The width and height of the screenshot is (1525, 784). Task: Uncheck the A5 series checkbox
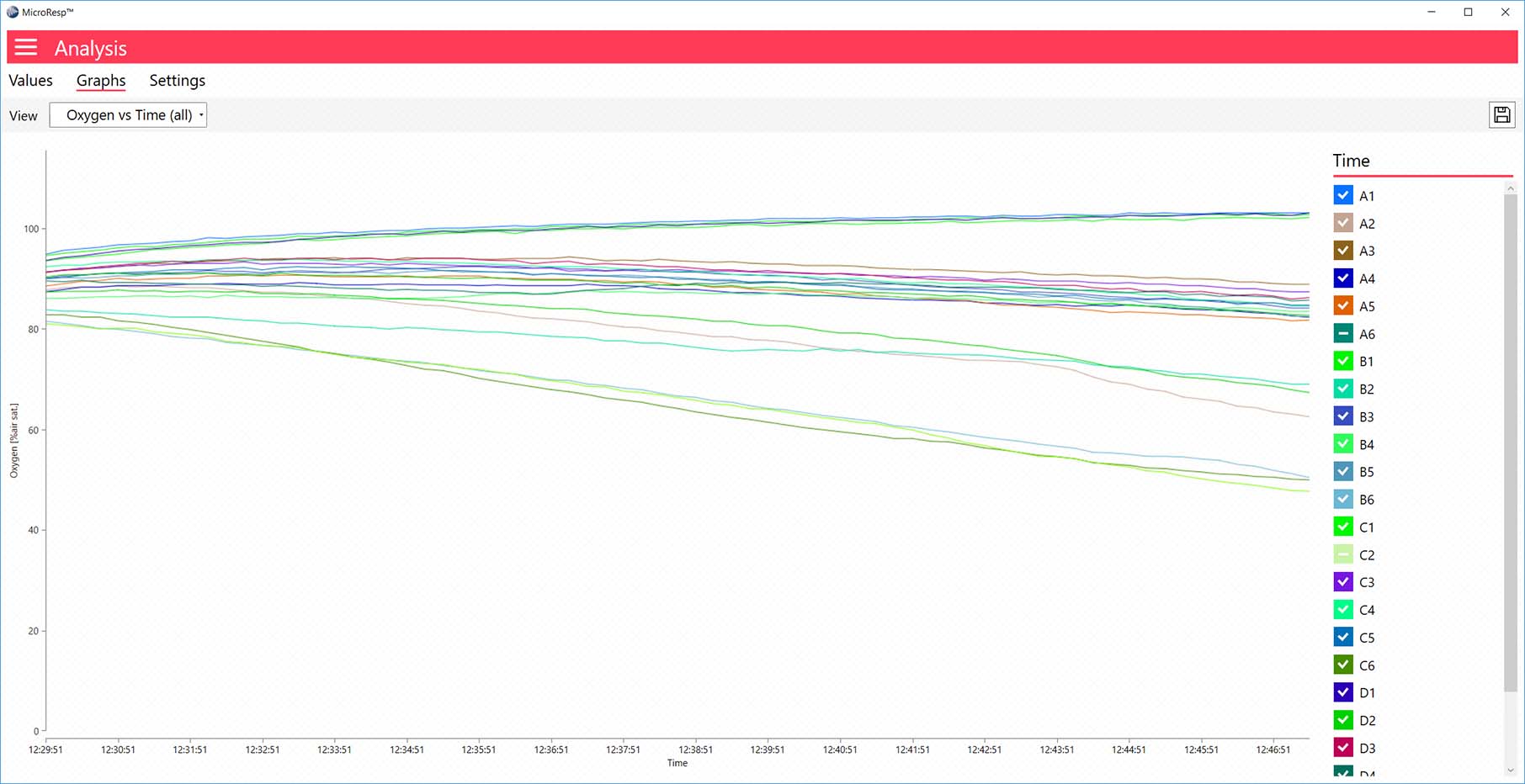coord(1343,306)
